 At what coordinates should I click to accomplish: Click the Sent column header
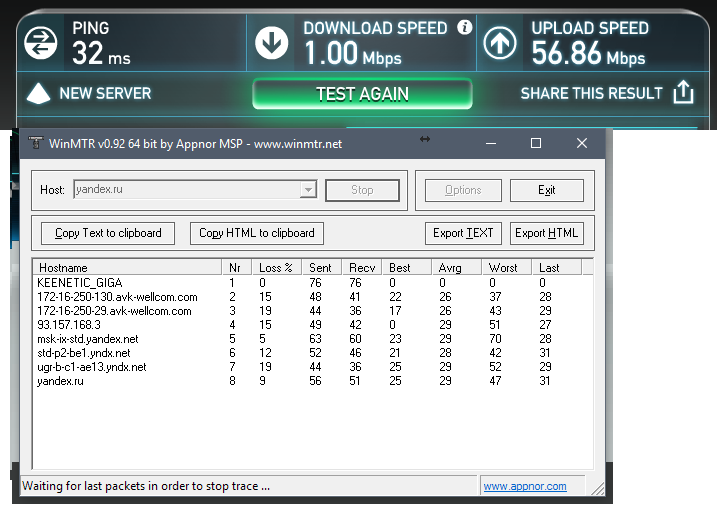321,267
